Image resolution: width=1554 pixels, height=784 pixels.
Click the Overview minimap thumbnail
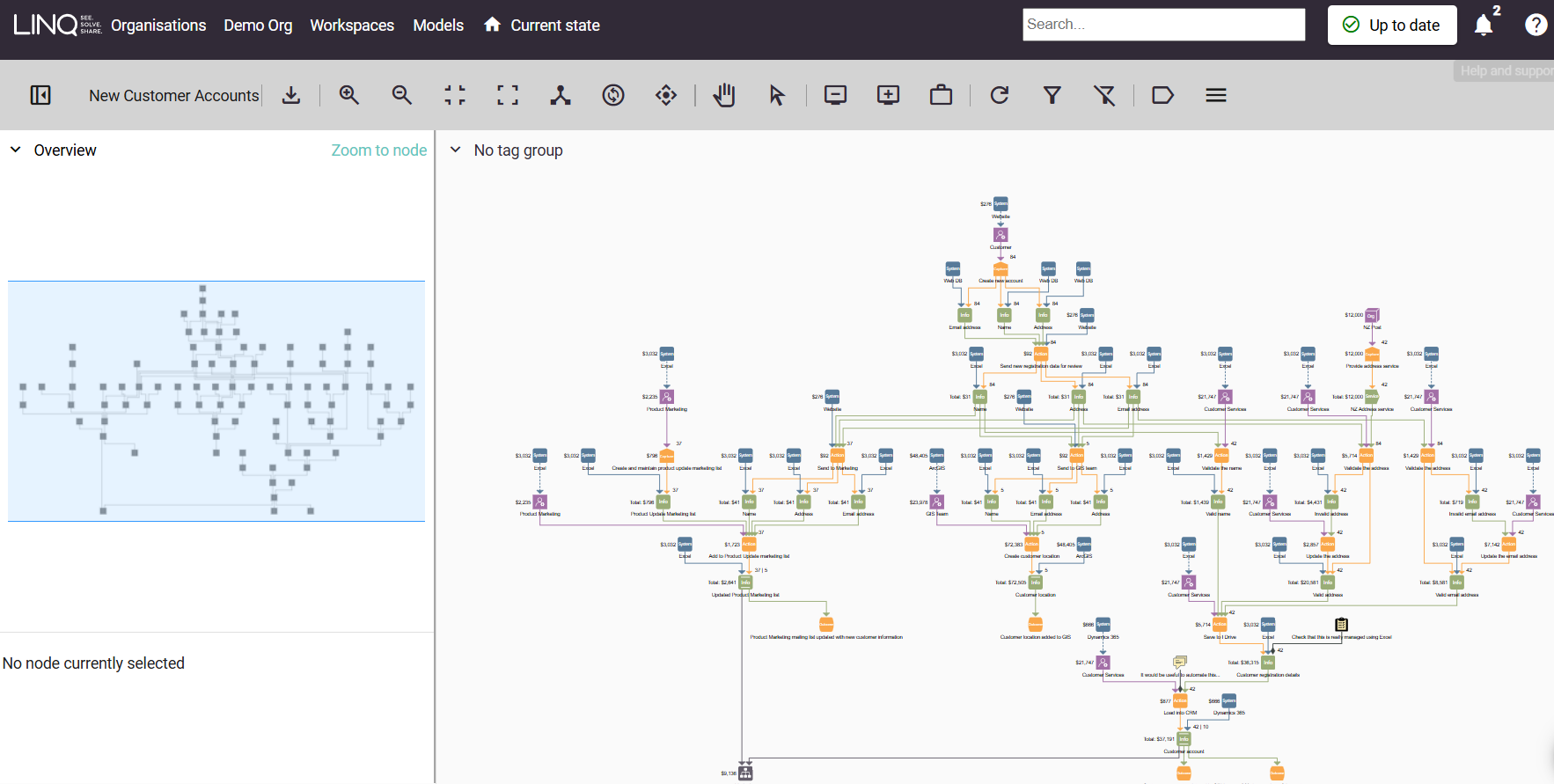click(x=216, y=401)
